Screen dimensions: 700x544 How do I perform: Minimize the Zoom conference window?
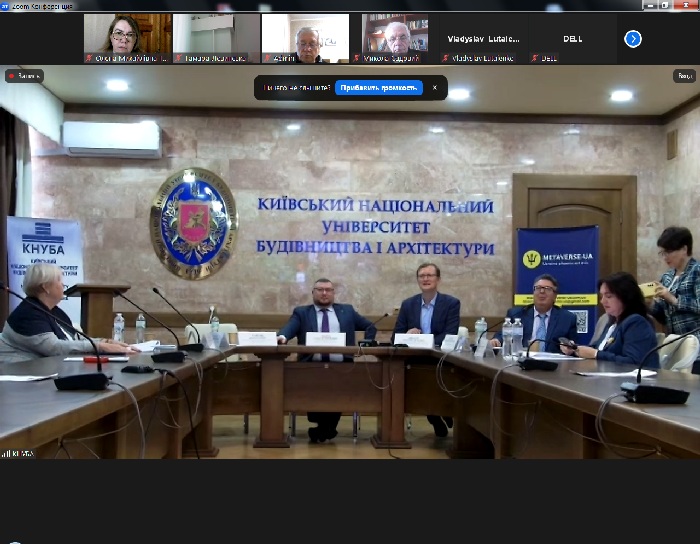[648, 5]
